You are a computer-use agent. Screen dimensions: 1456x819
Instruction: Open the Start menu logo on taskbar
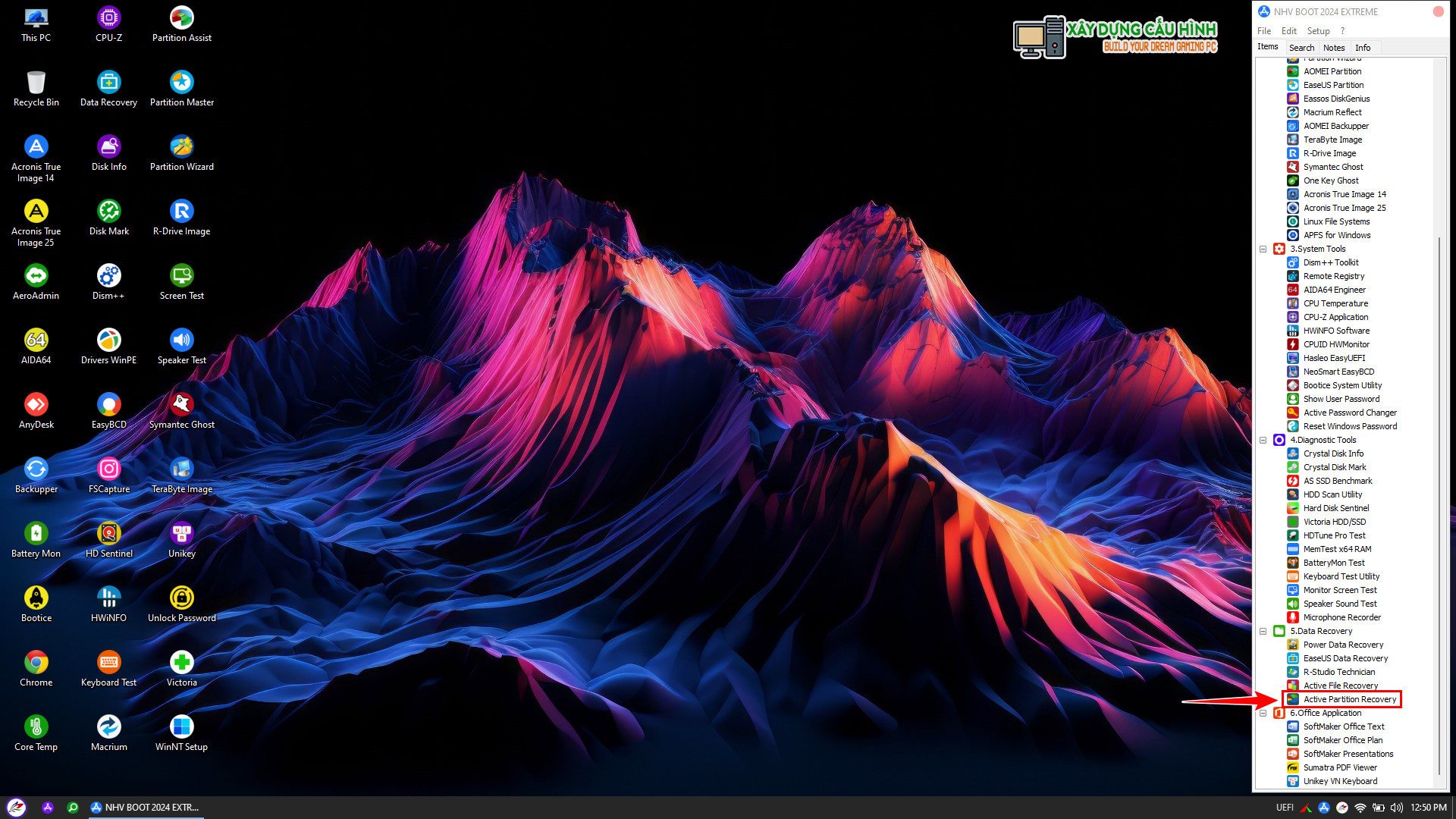point(16,808)
